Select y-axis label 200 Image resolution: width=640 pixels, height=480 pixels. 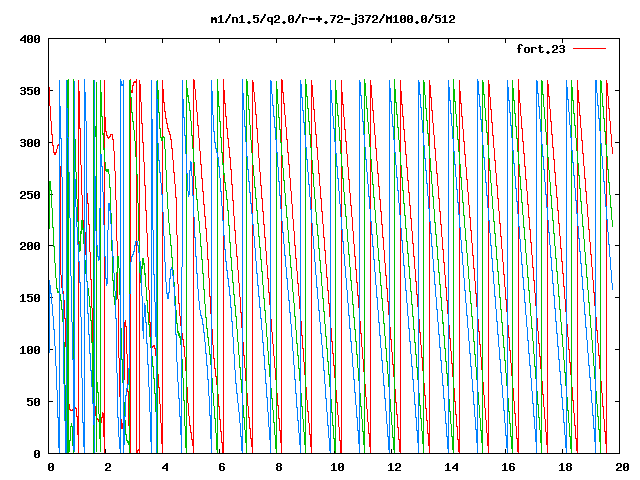pos(30,246)
